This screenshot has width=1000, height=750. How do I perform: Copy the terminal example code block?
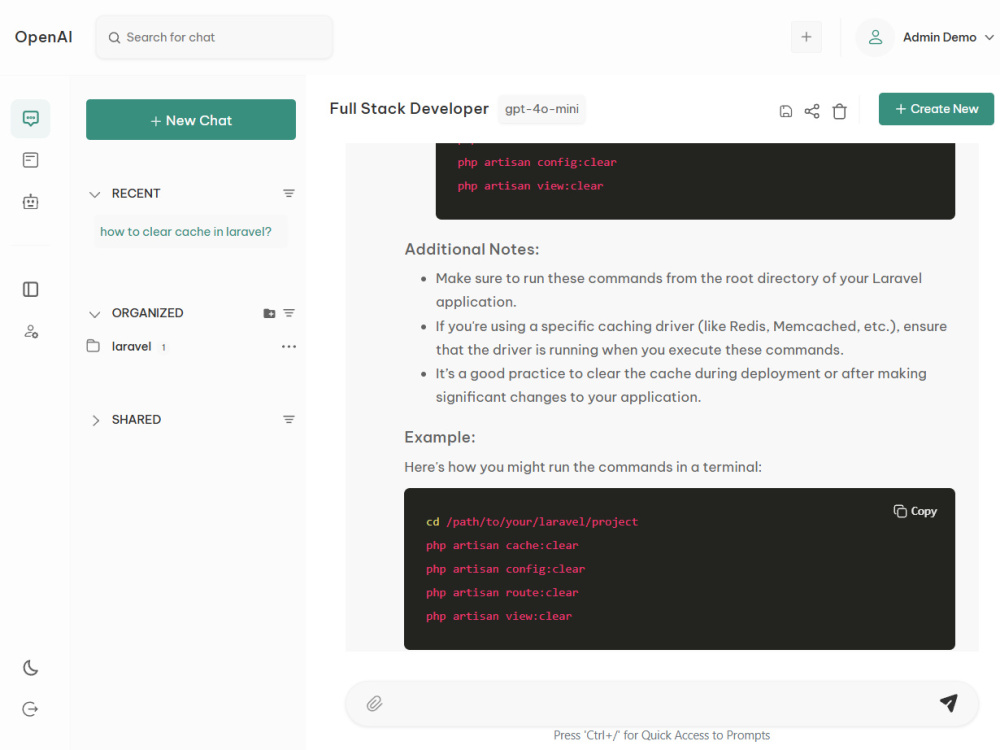(x=915, y=511)
